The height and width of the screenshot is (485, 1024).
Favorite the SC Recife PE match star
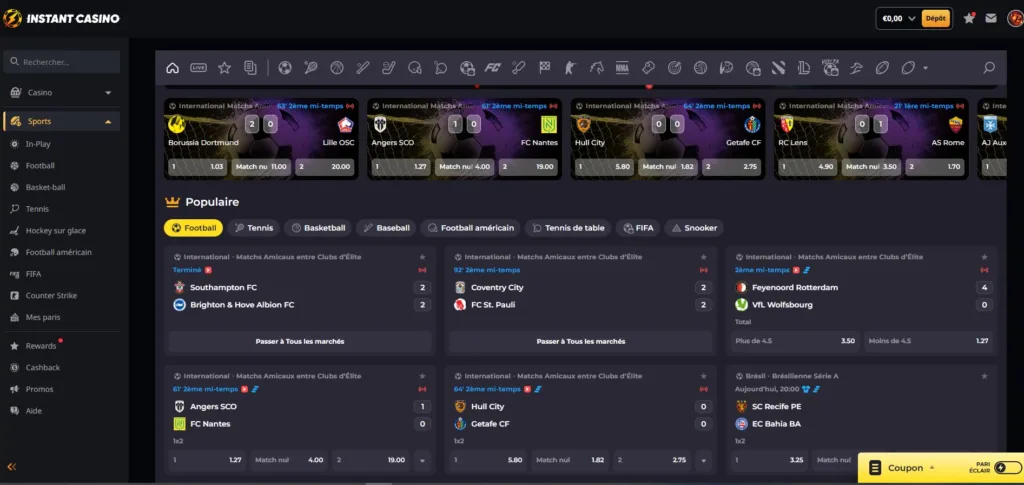click(x=984, y=376)
